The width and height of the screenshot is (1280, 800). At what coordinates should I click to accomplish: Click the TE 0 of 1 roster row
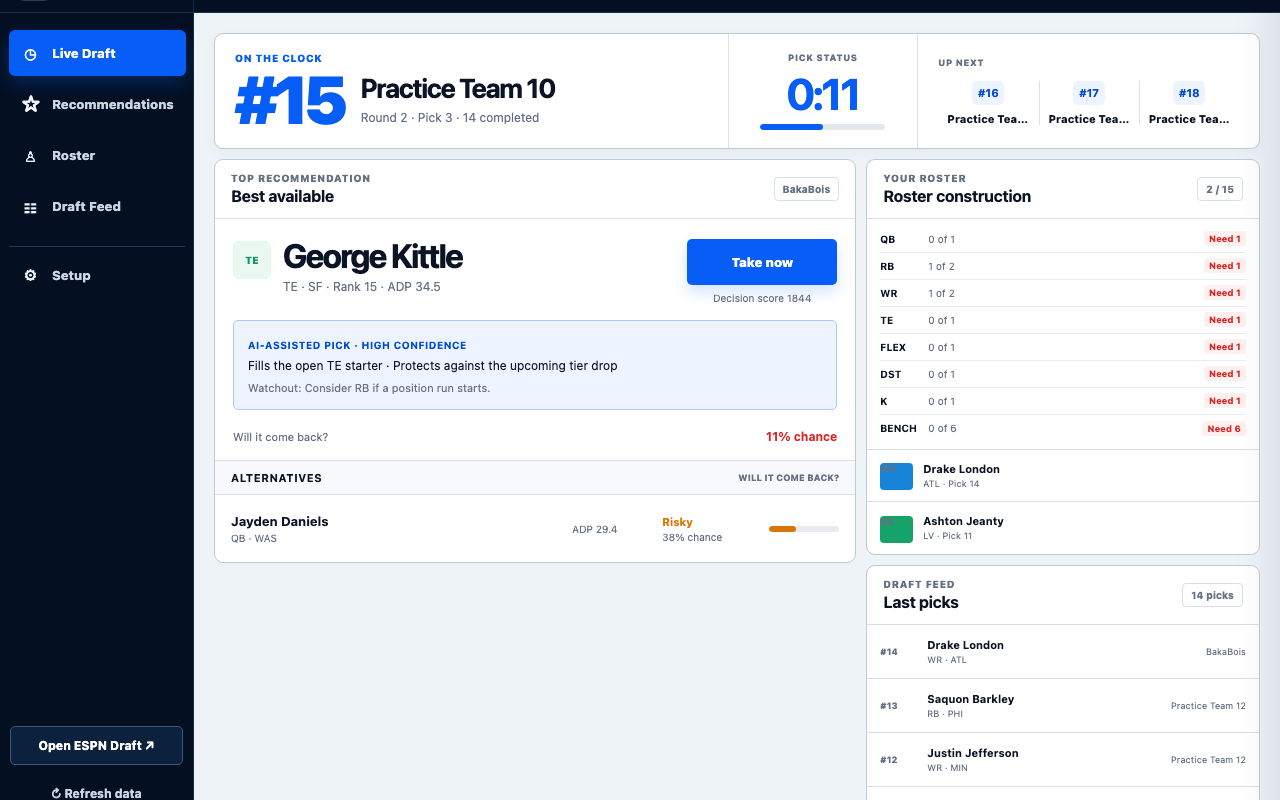click(1061, 320)
